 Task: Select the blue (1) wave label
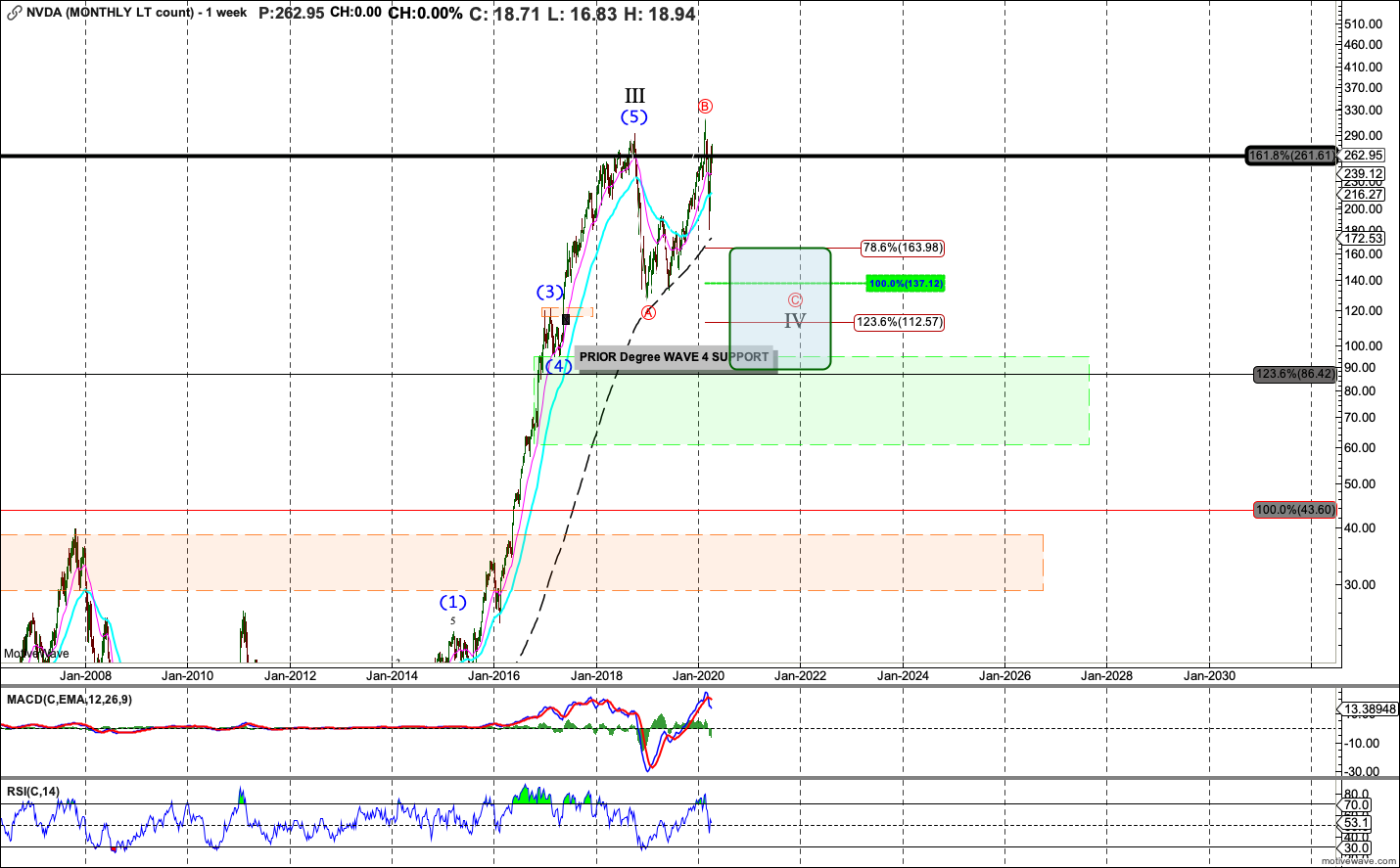[452, 602]
